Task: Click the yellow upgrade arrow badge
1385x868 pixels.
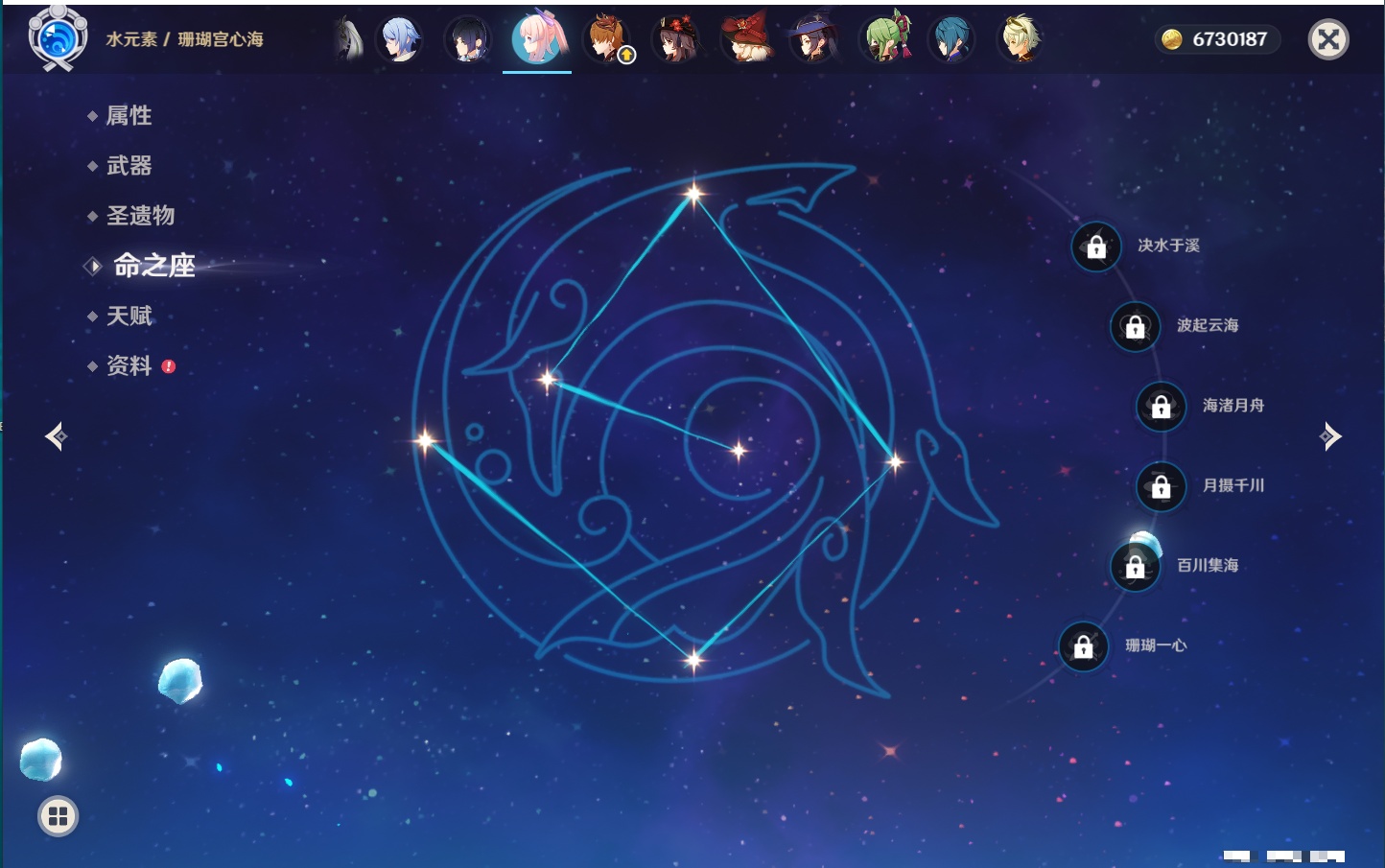Action: (626, 56)
